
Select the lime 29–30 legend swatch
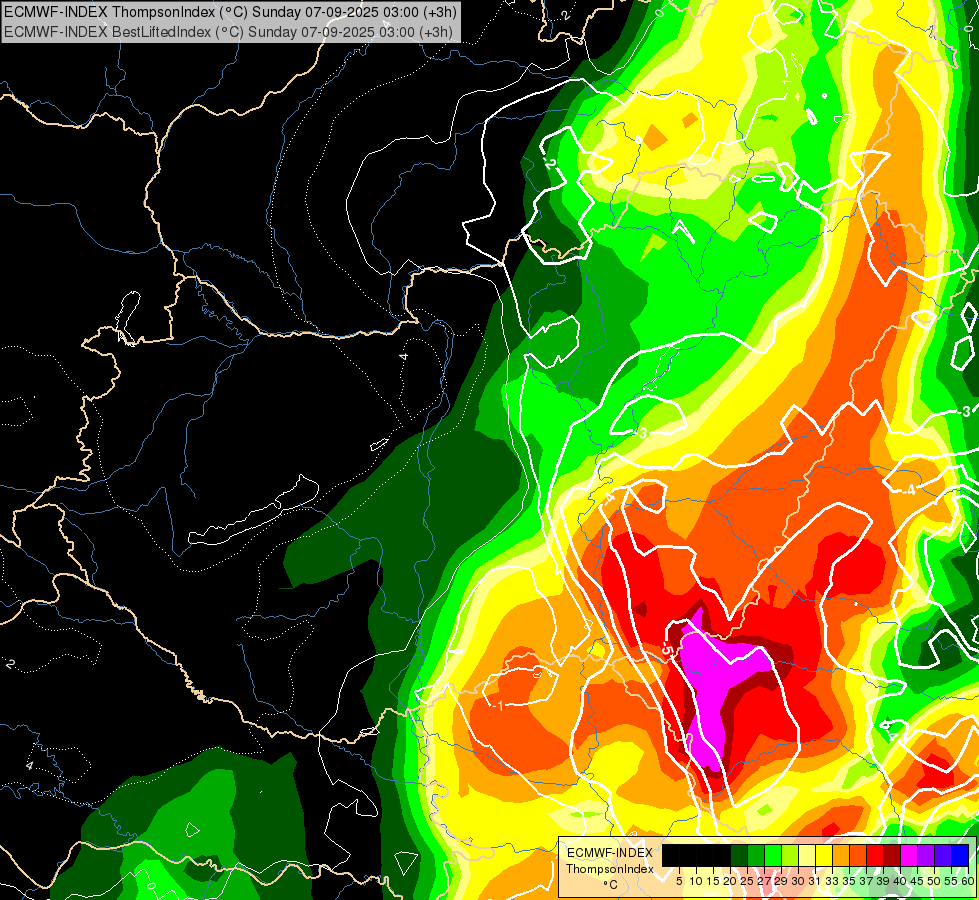[x=790, y=855]
